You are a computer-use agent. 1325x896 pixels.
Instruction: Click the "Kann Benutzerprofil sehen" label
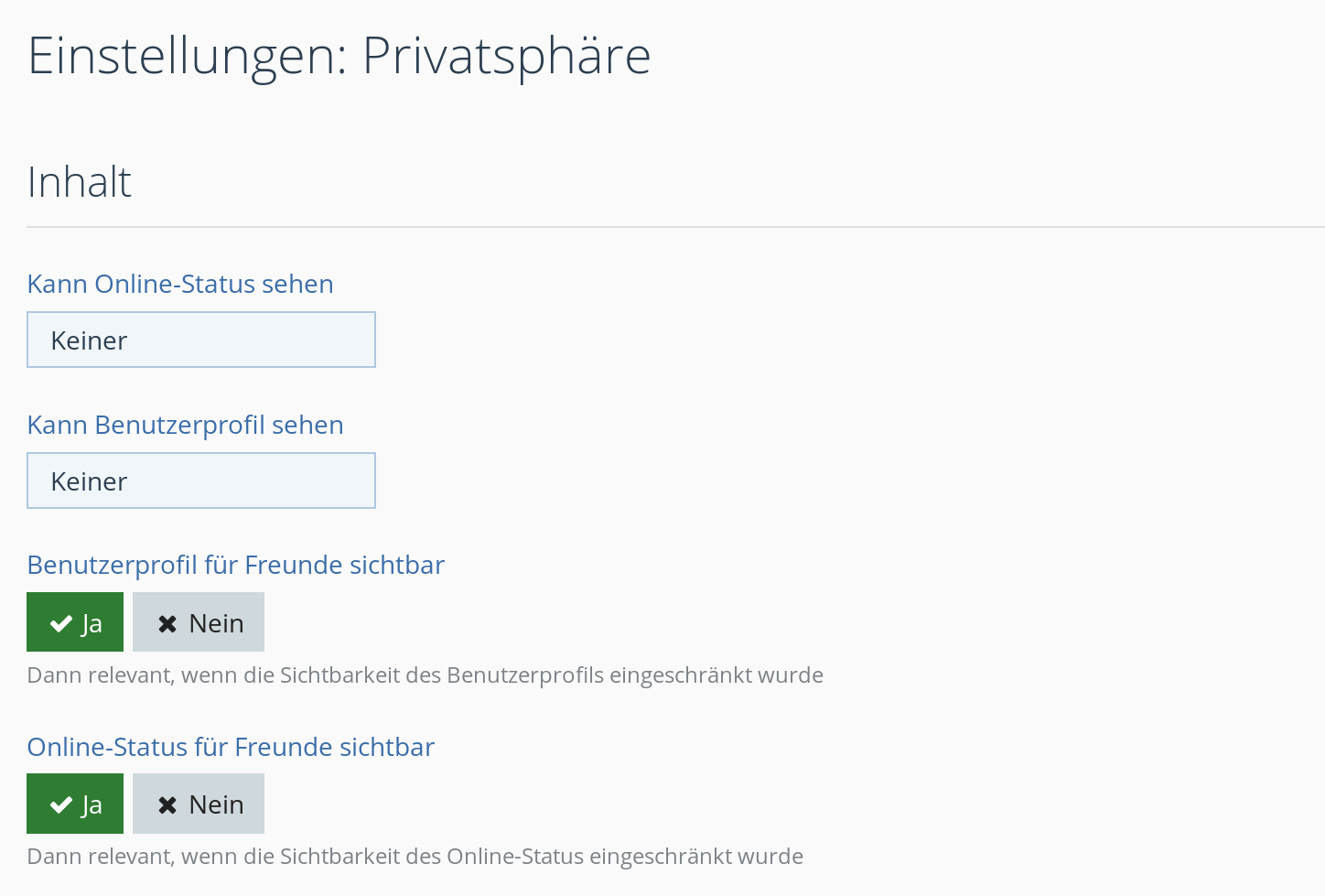[185, 425]
